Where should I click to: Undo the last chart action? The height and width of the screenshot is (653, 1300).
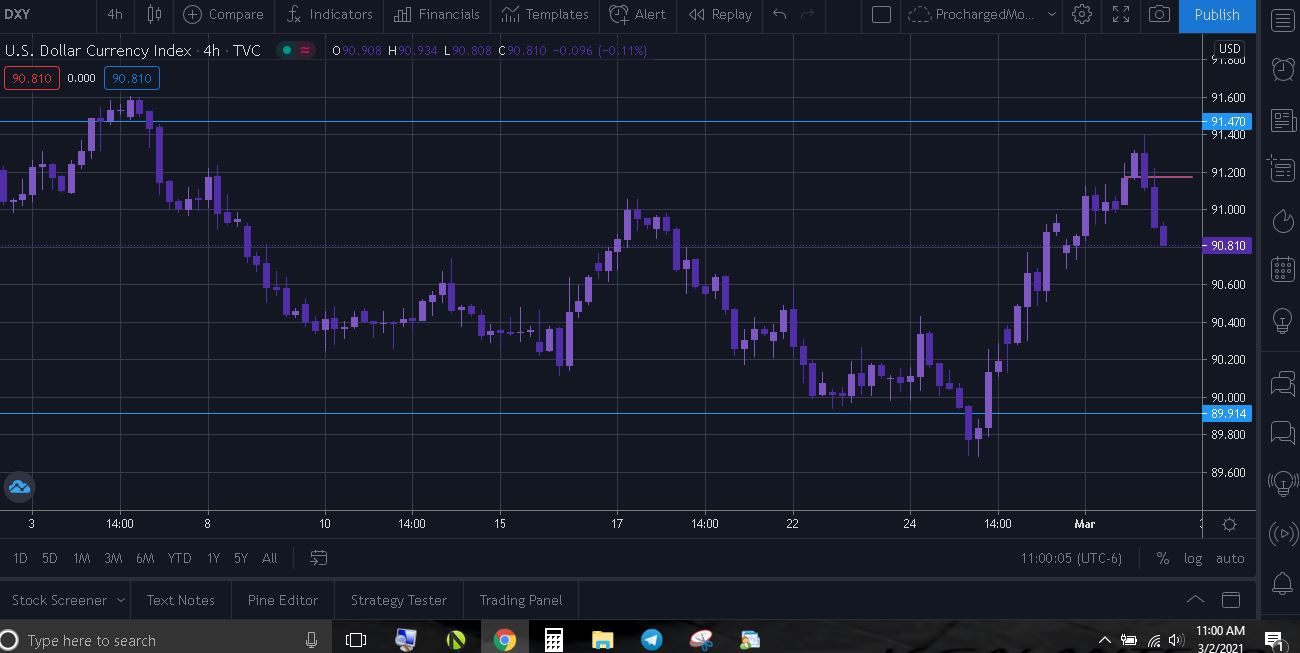tap(780, 14)
